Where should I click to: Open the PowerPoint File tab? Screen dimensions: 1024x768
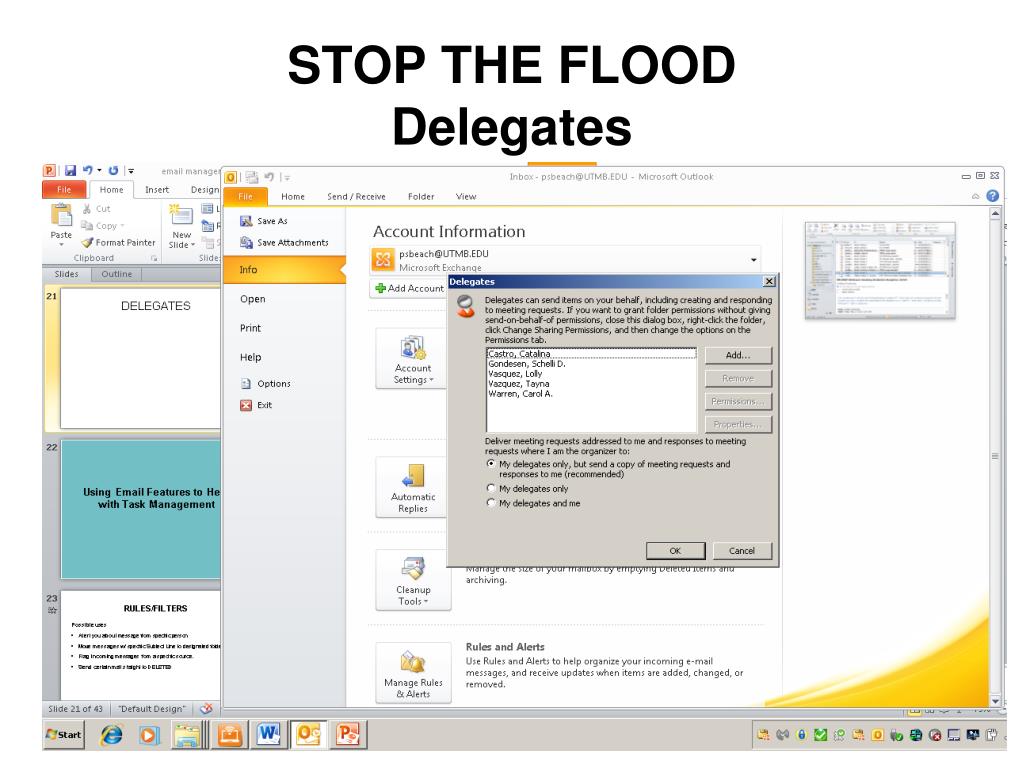coord(64,189)
